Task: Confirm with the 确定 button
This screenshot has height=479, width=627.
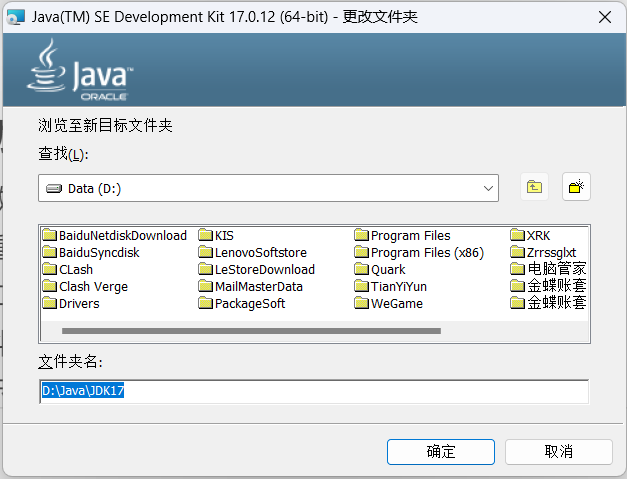Action: point(441,452)
